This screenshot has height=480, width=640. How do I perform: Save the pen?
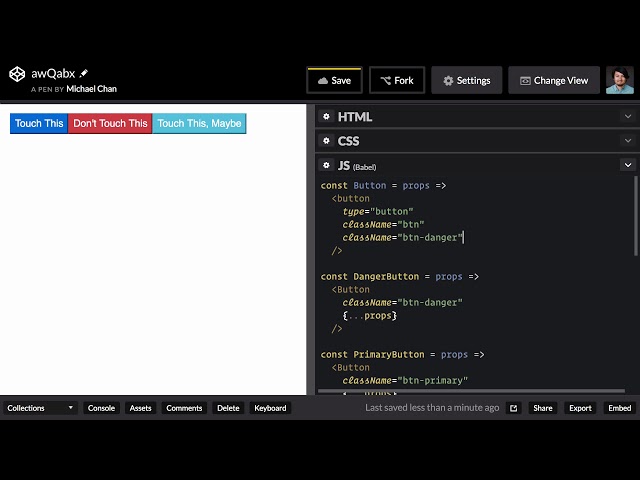point(334,80)
